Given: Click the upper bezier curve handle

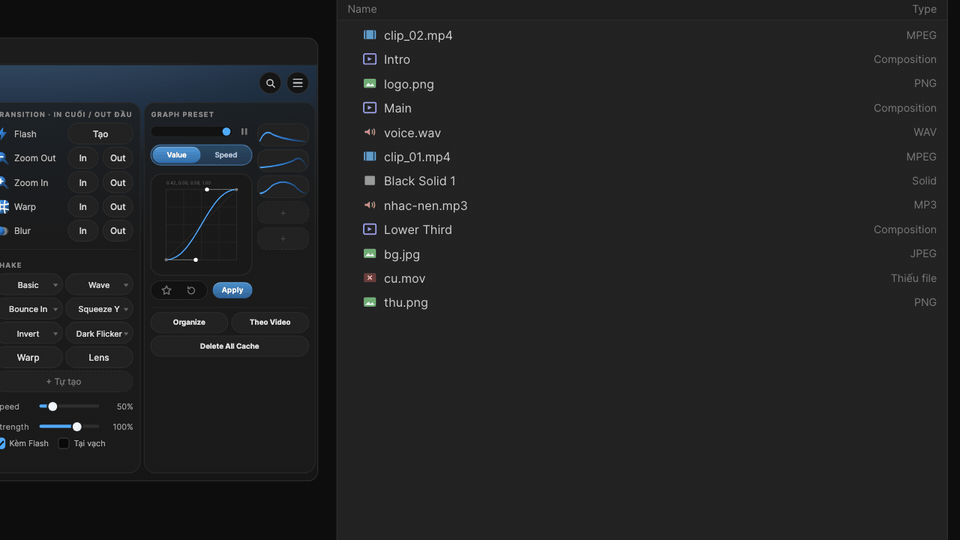Looking at the screenshot, I should pyautogui.click(x=207, y=190).
